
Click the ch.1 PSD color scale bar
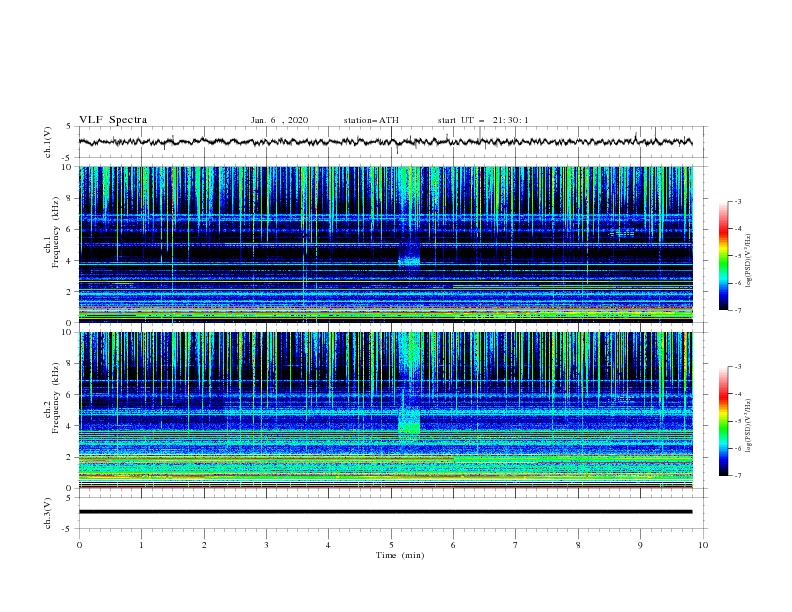[x=724, y=256]
